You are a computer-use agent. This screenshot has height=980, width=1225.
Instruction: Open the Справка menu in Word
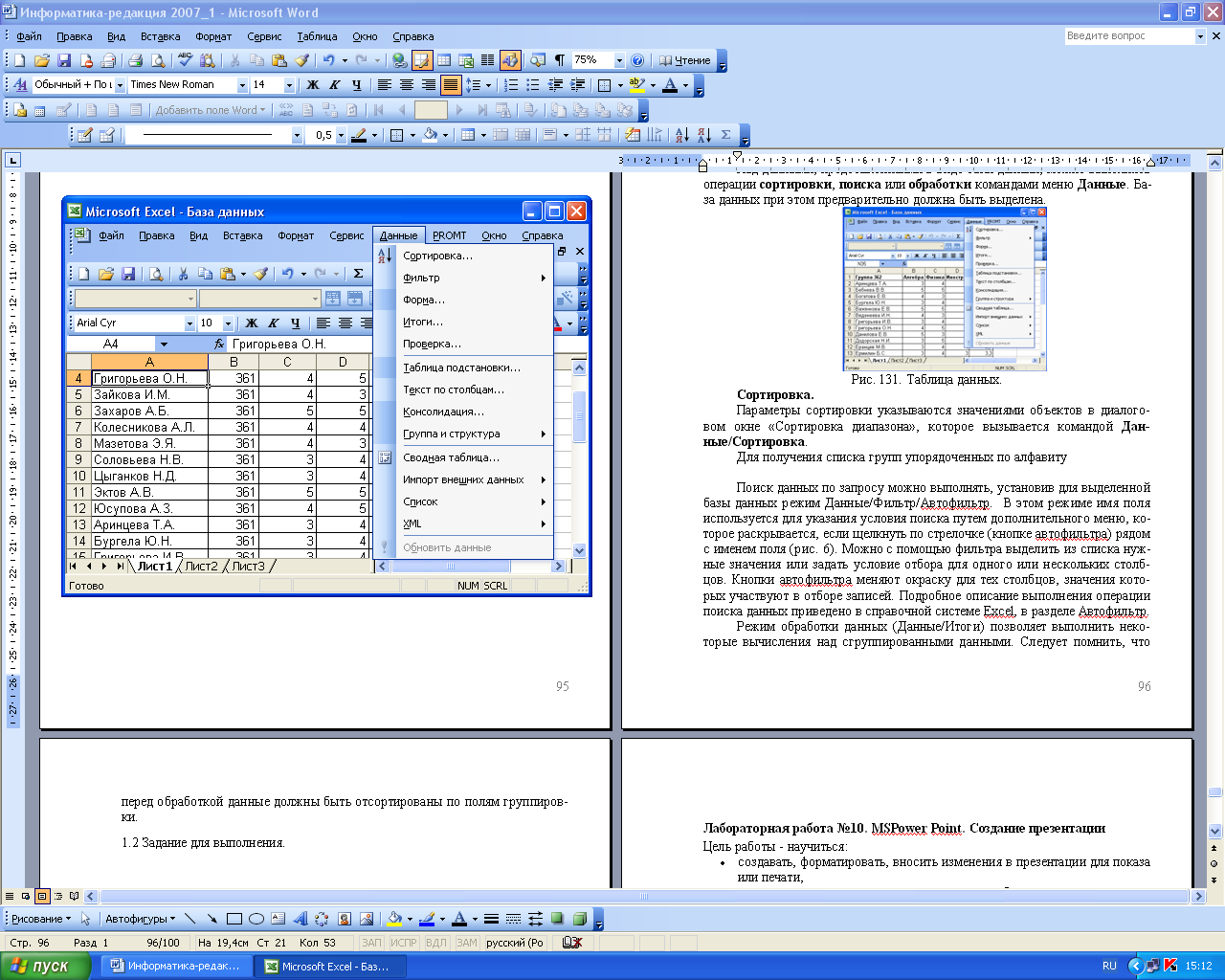413,36
